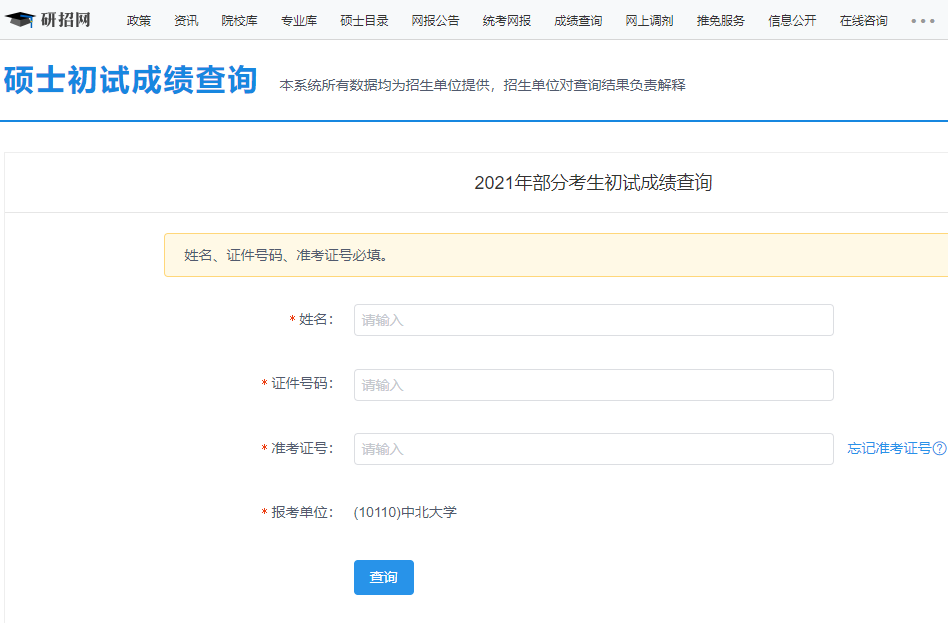Click the 姓名 name input field
Image resolution: width=948 pixels, height=623 pixels.
click(x=592, y=320)
